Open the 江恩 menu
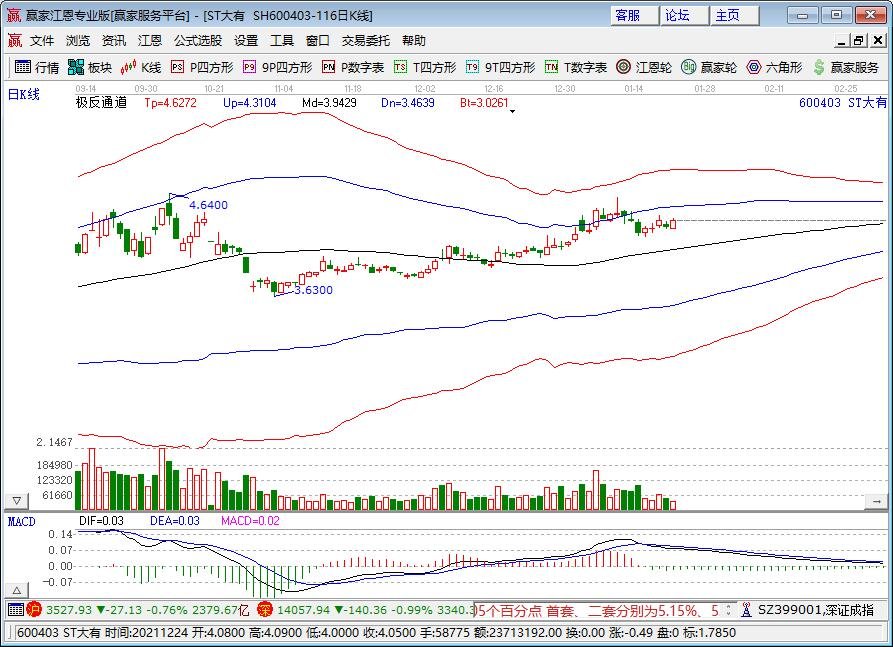893x647 pixels. click(150, 40)
